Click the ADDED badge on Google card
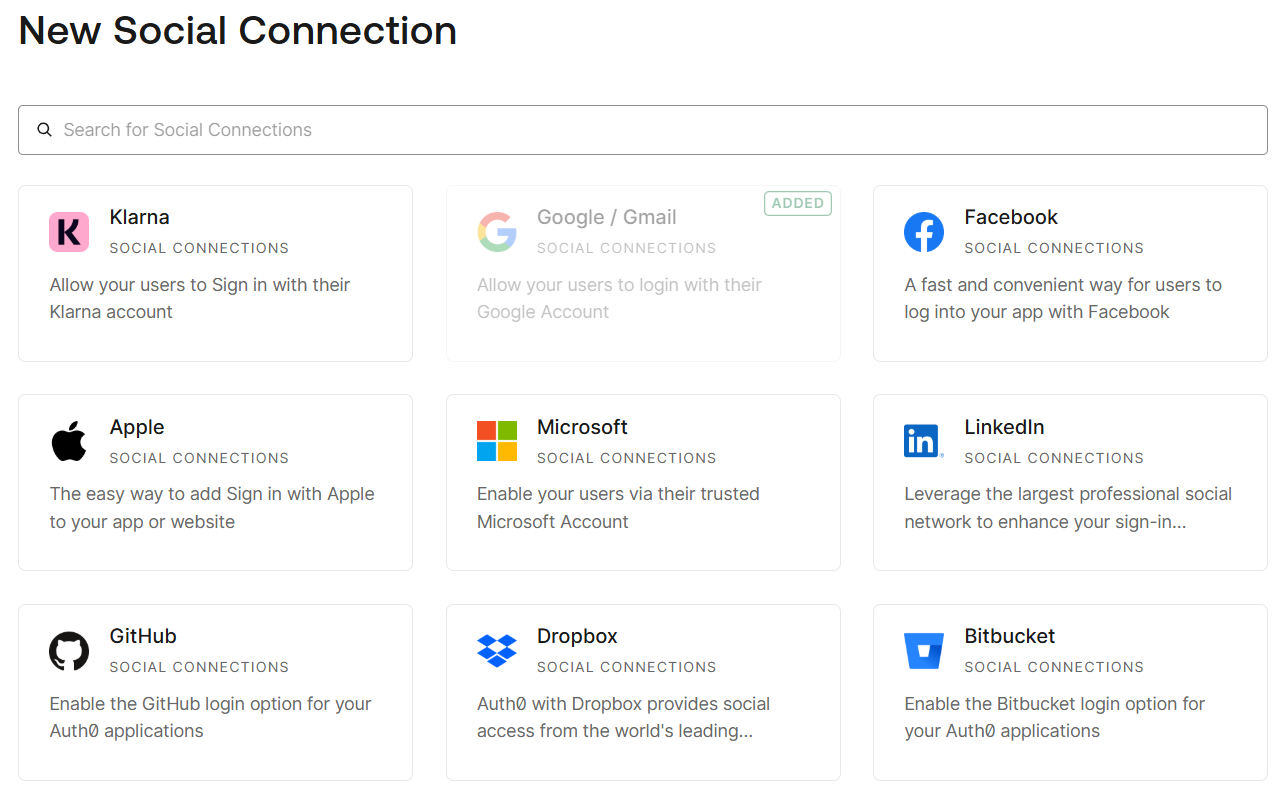1285x794 pixels. tap(798, 203)
